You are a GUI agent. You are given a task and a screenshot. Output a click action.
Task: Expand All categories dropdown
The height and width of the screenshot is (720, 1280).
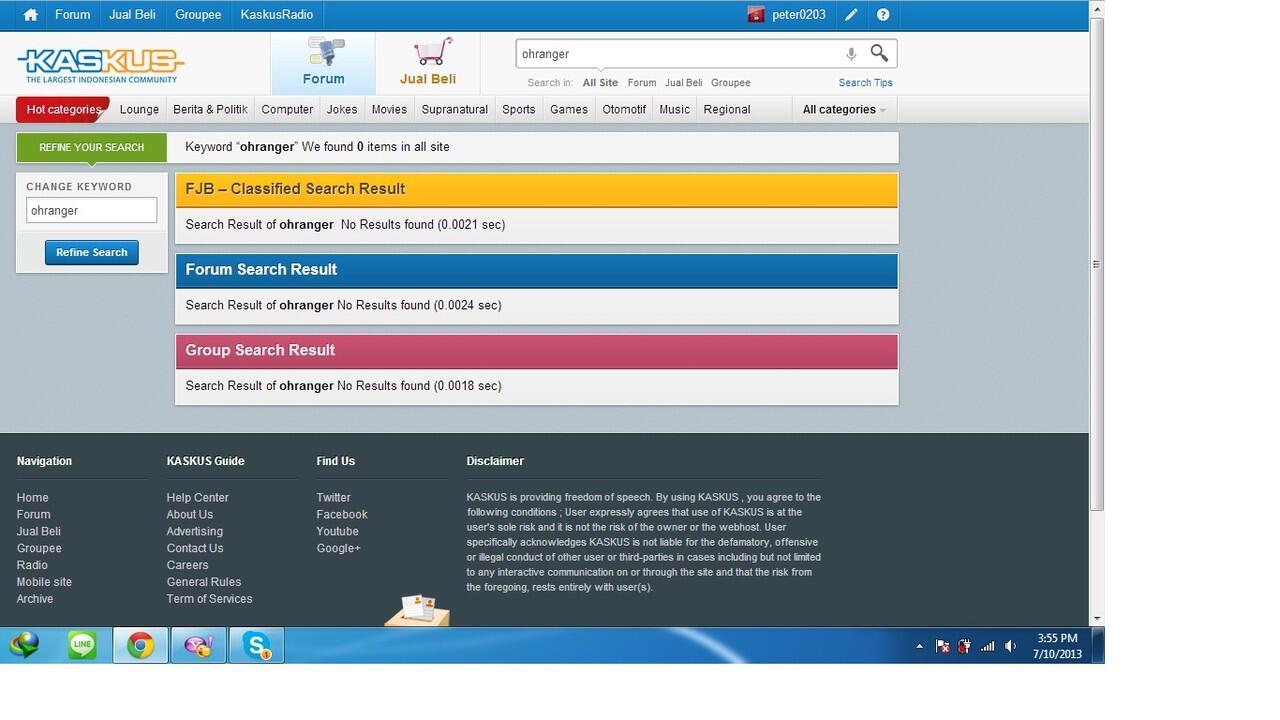[844, 109]
